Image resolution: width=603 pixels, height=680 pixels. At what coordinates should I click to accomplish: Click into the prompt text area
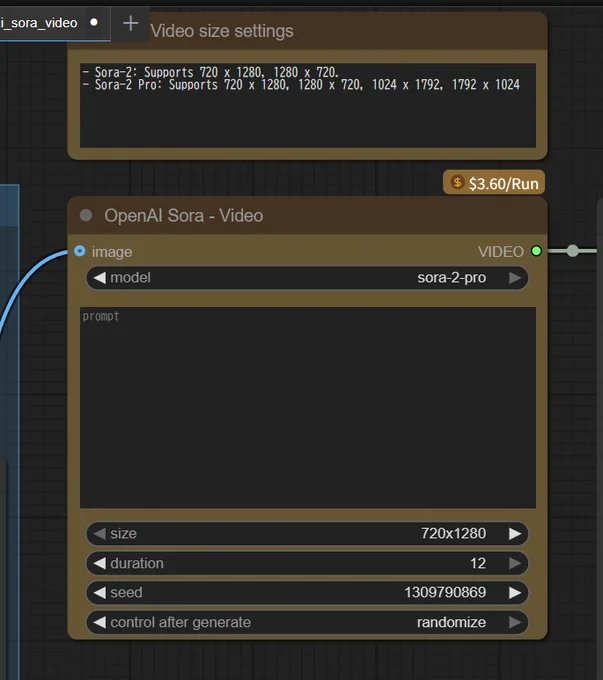tap(308, 408)
